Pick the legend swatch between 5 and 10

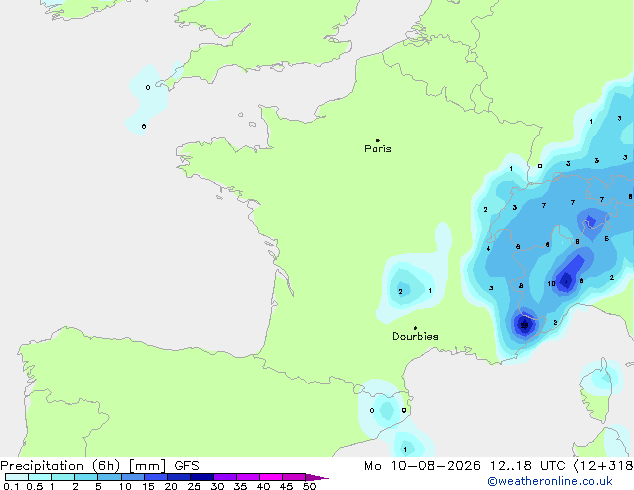point(109,477)
